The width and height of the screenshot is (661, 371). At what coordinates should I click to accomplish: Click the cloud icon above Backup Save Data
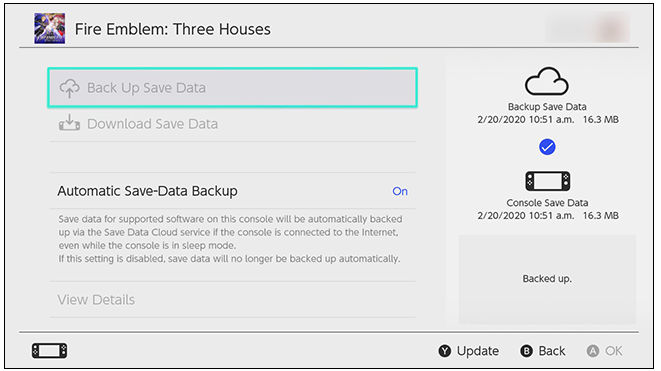[x=547, y=81]
